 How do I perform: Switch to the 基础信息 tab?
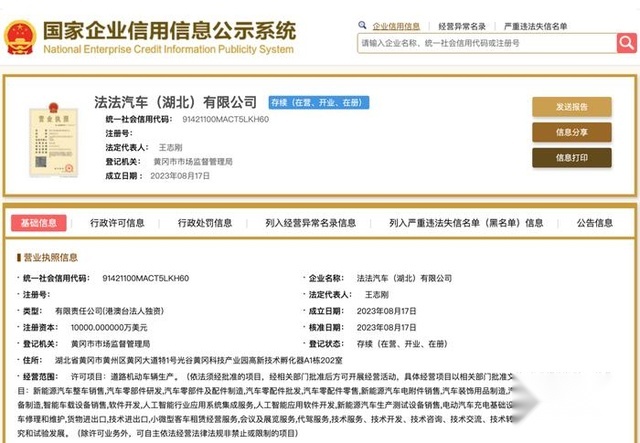point(39,223)
